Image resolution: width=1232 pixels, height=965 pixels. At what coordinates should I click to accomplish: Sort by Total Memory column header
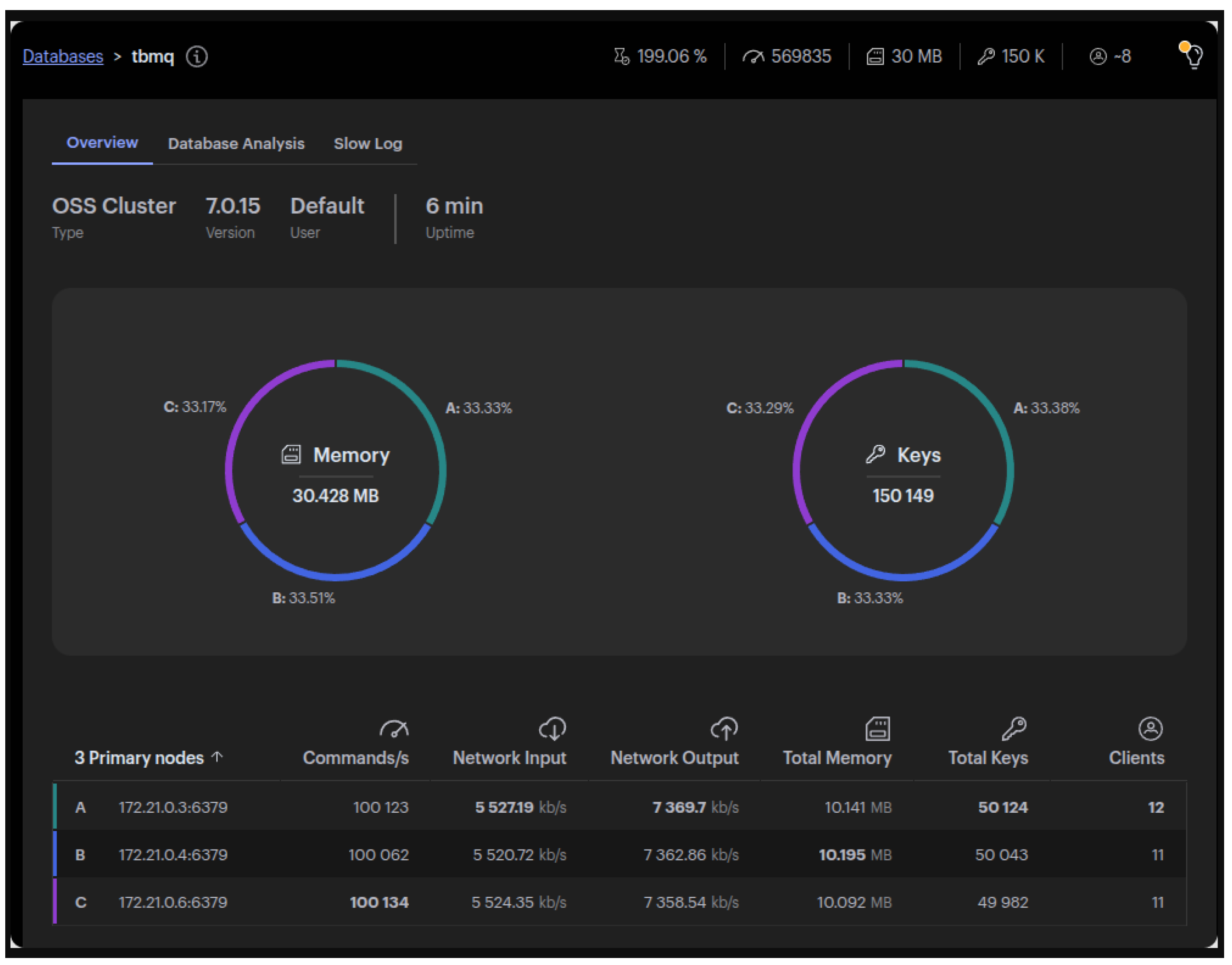837,758
